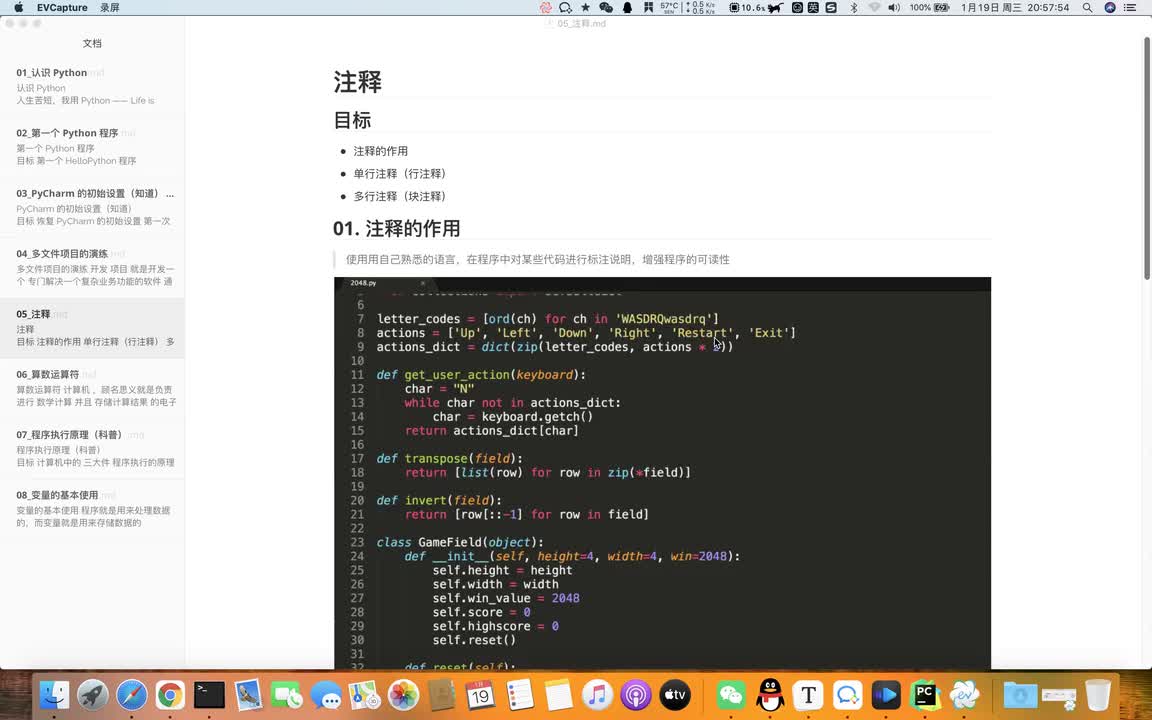Open file 04_多文件项目的演练
Screen dimensions: 1152x720
click(x=93, y=267)
